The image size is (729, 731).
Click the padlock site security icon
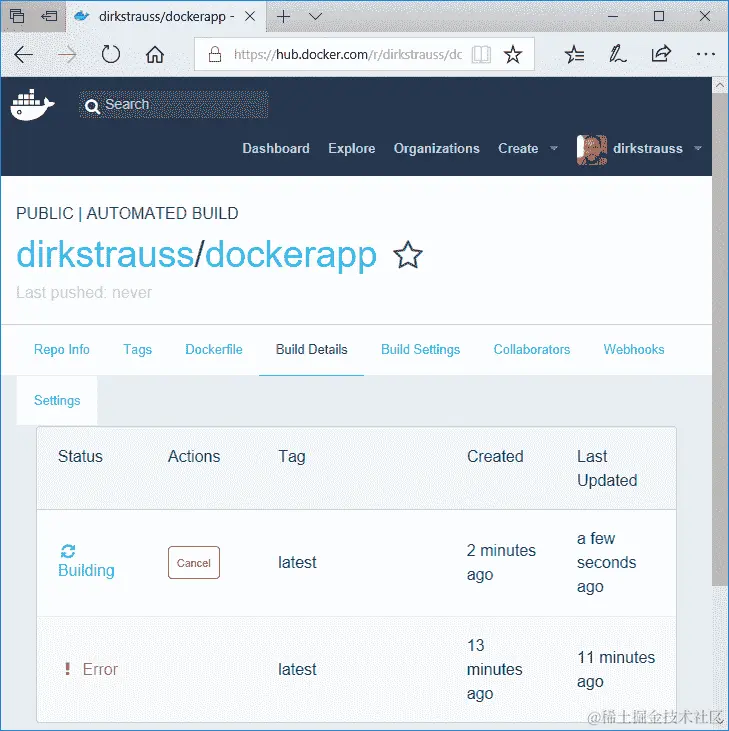click(214, 55)
